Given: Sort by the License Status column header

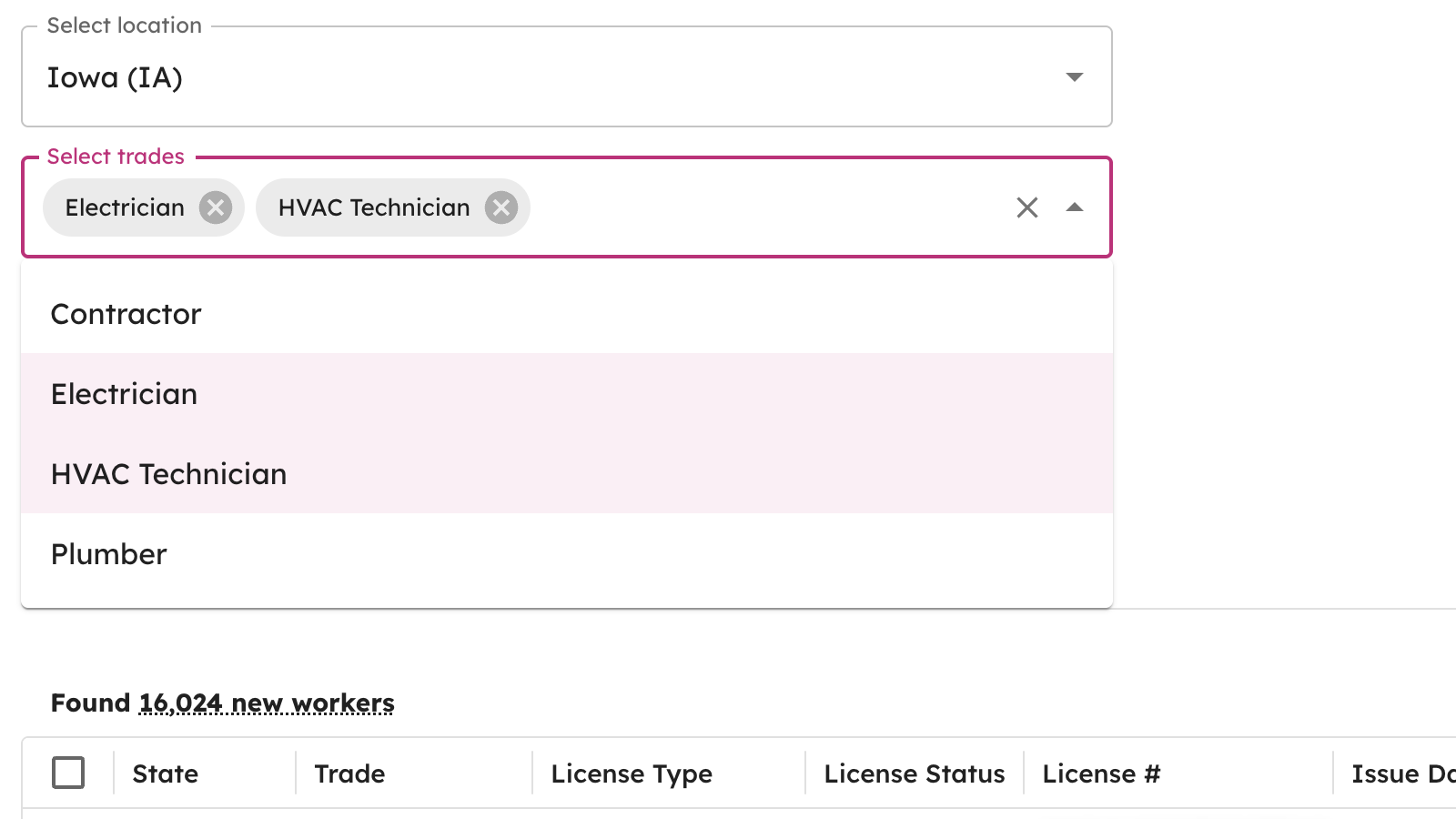Looking at the screenshot, I should tap(914, 773).
